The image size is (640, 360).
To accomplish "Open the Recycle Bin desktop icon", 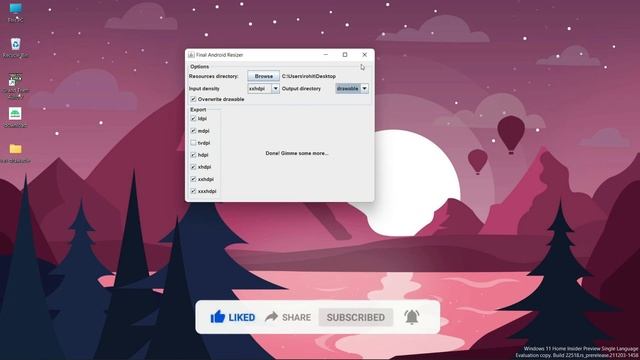I will tap(16, 47).
